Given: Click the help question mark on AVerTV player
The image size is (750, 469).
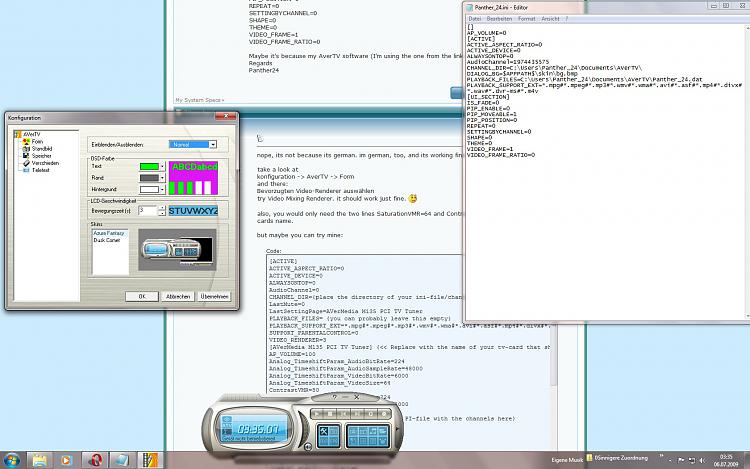Looking at the screenshot, I should click(x=334, y=397).
